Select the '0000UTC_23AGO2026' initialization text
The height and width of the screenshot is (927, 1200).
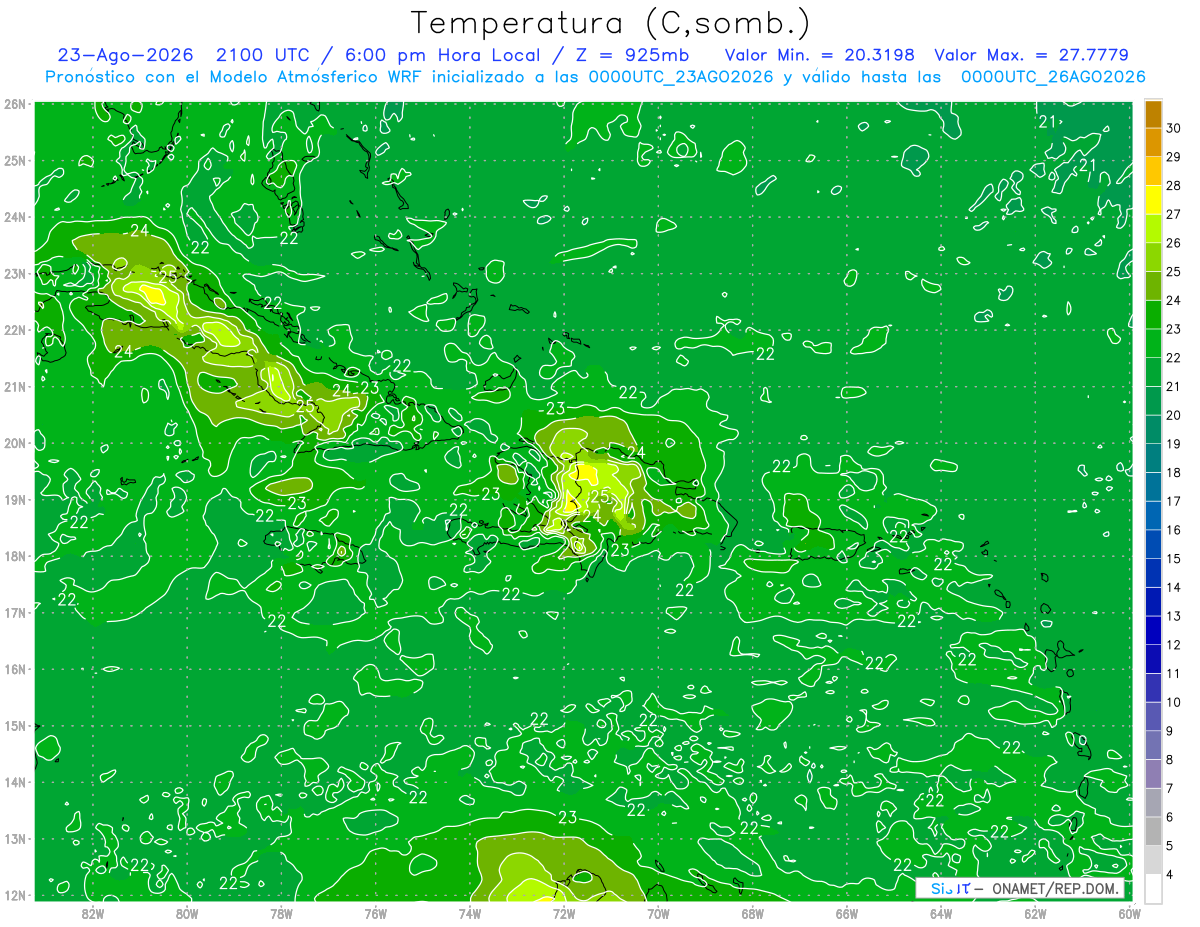pyautogui.click(x=681, y=77)
